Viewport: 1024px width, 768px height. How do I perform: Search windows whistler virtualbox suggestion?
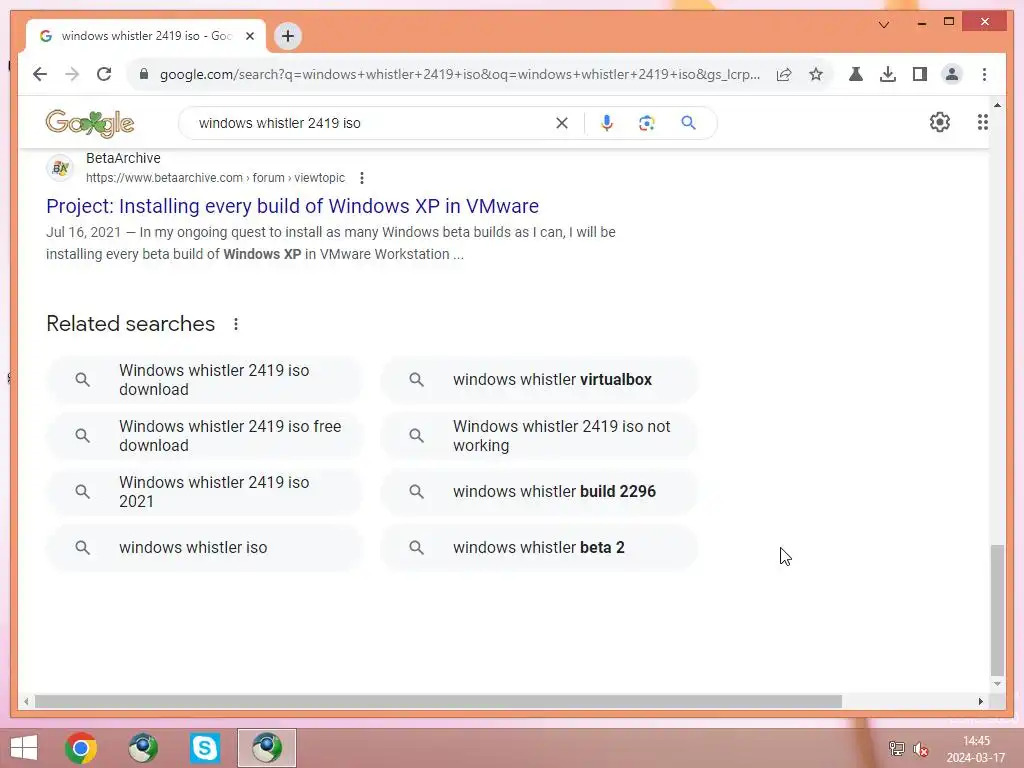point(539,379)
